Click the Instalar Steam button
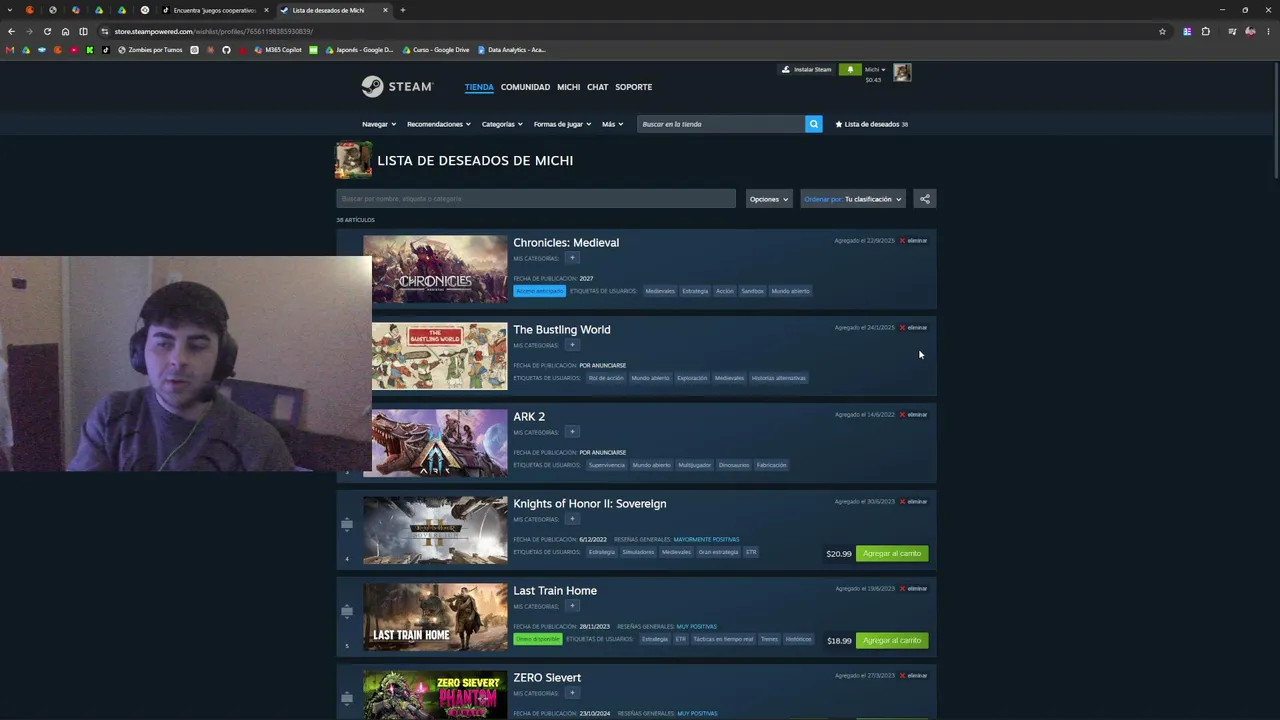This screenshot has width=1280, height=720. click(806, 70)
